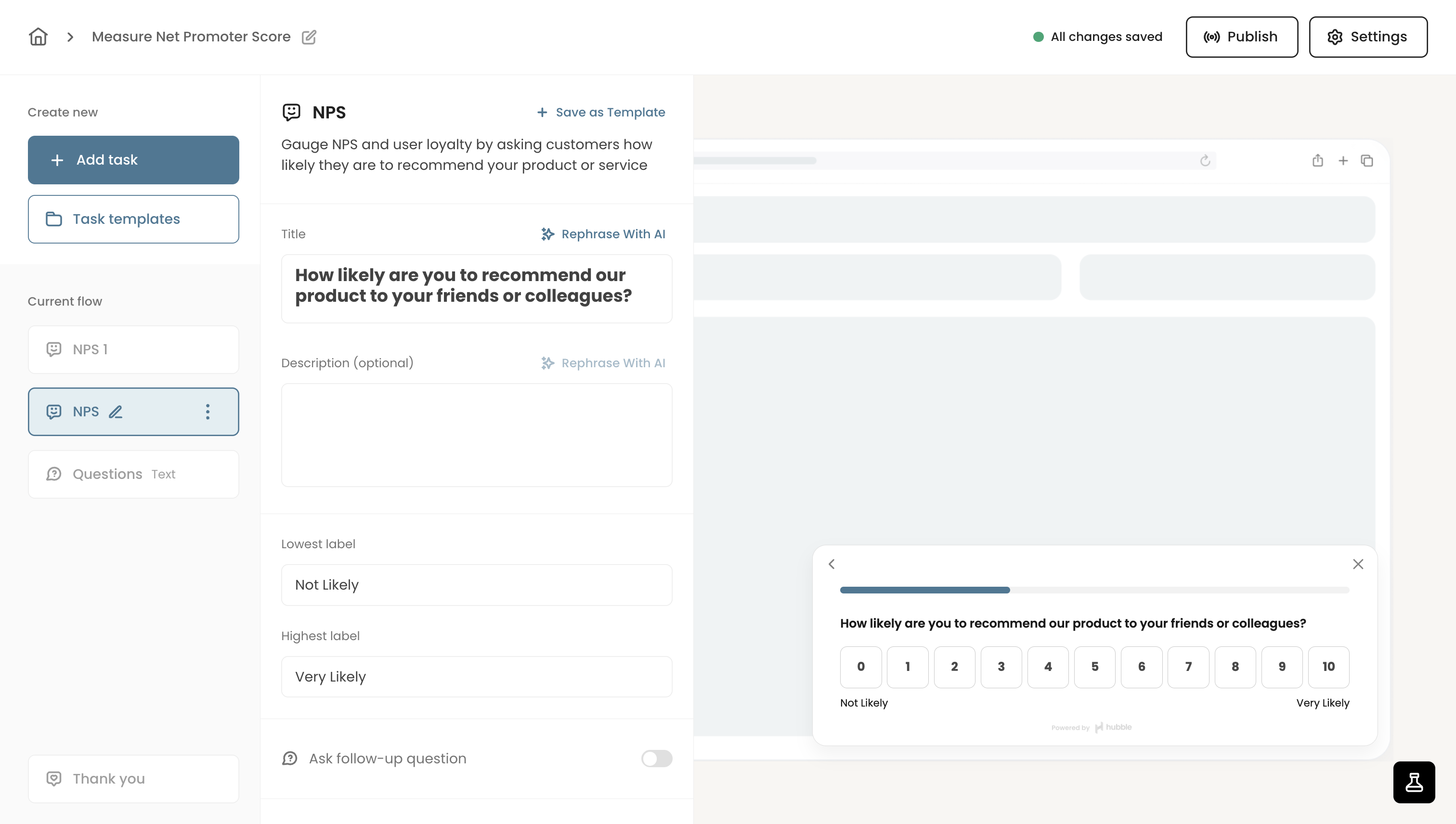Select the active NPS task in flow
Image resolution: width=1456 pixels, height=824 pixels.
133,412
